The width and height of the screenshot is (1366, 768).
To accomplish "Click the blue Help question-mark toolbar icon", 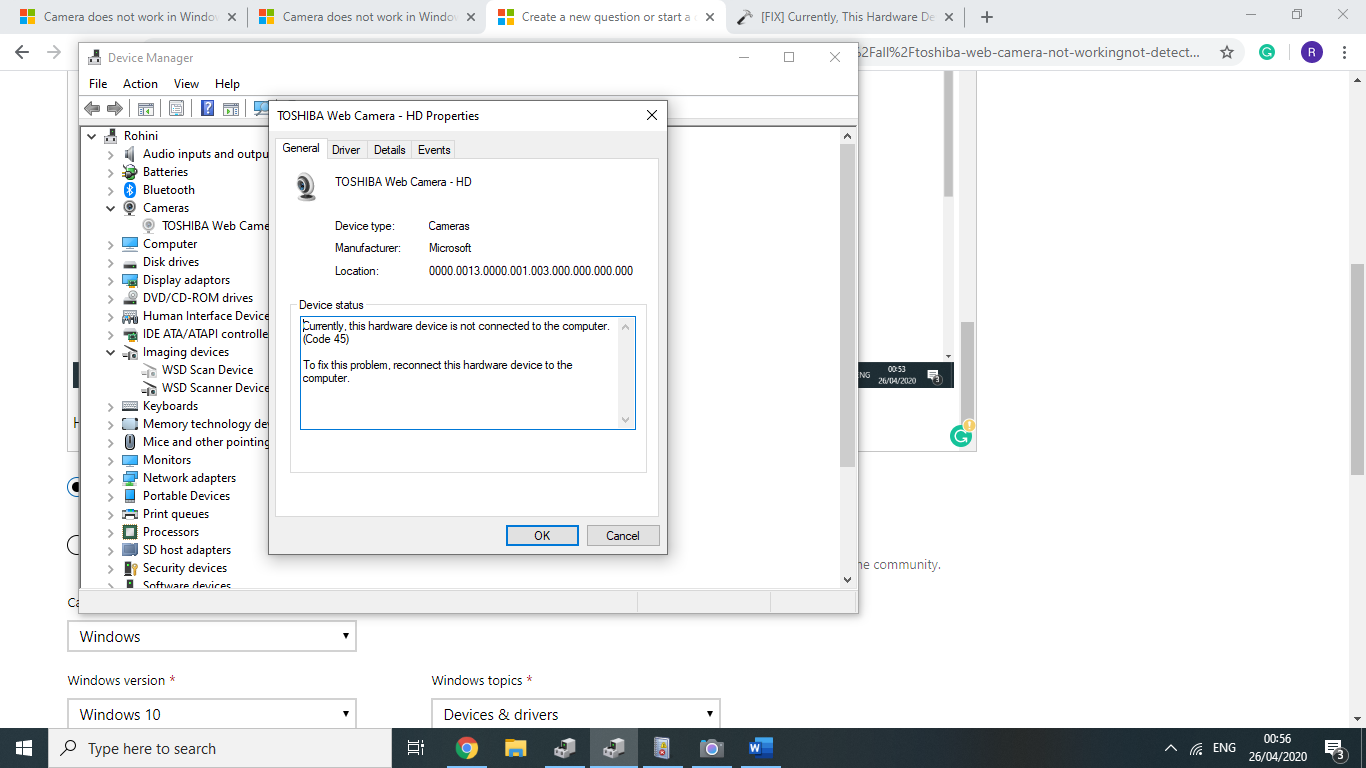I will coord(208,108).
